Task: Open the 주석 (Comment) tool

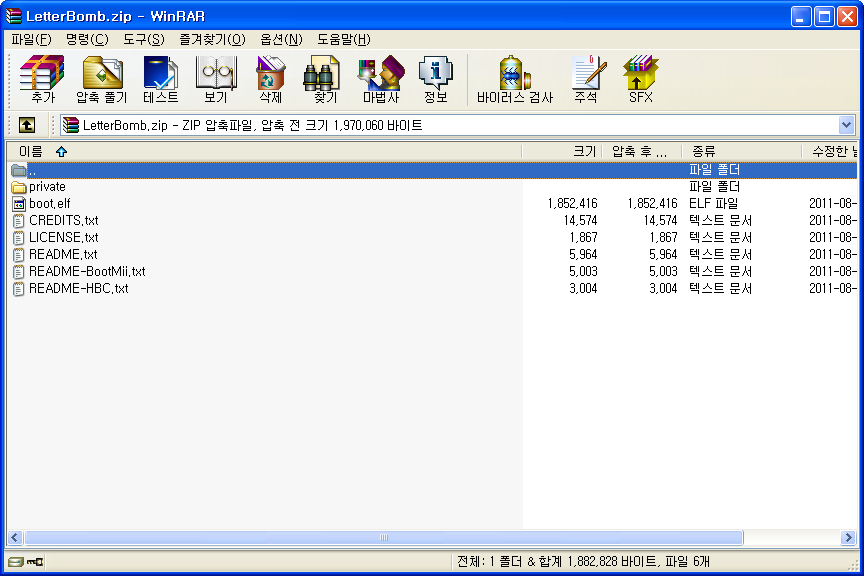Action: click(586, 79)
